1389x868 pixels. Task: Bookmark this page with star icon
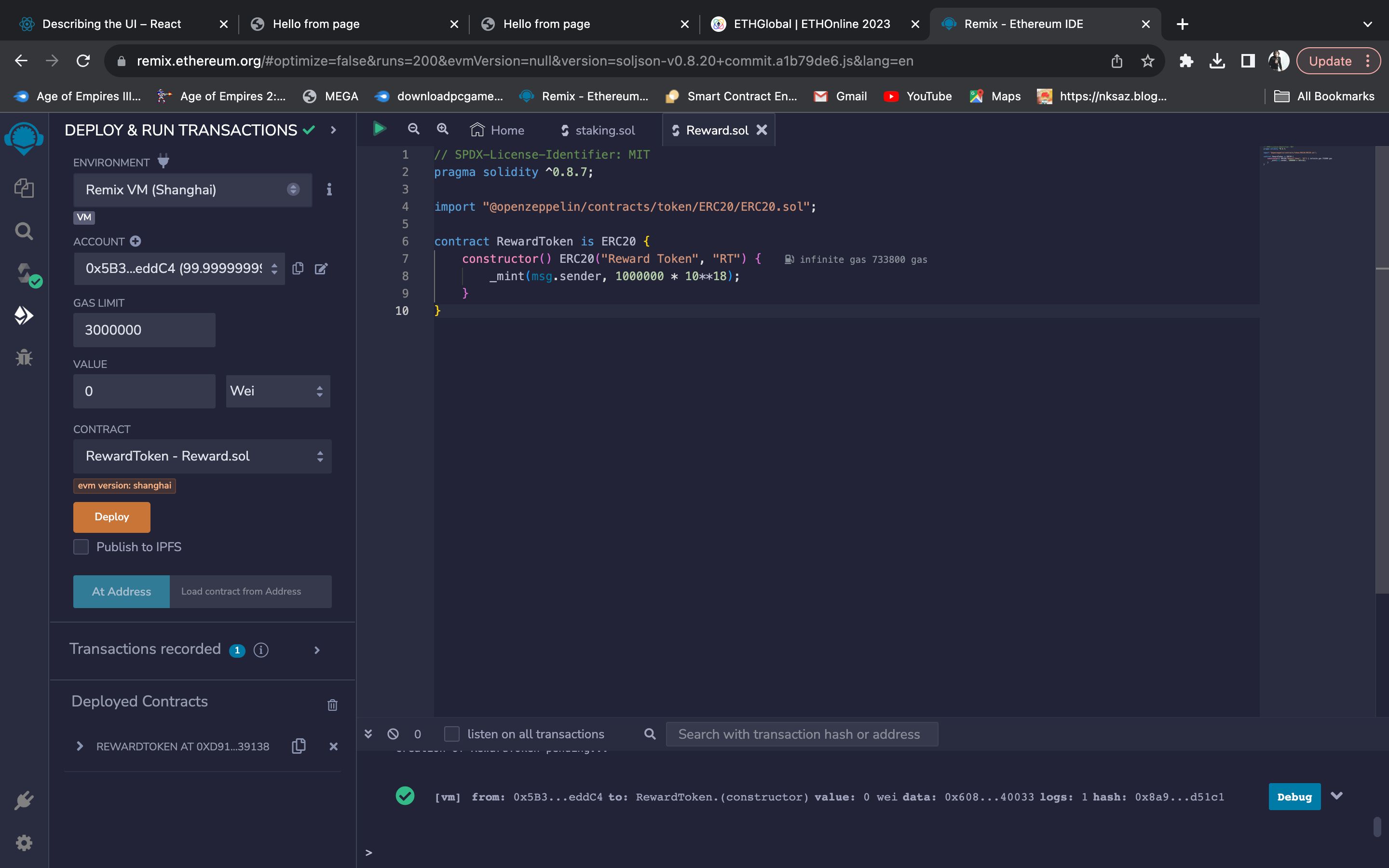click(1147, 61)
